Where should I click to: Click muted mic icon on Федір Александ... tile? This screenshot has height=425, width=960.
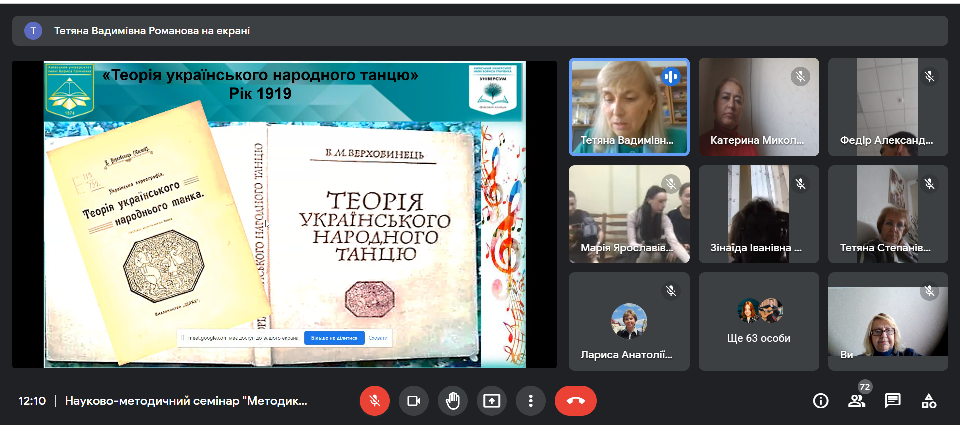pos(929,77)
